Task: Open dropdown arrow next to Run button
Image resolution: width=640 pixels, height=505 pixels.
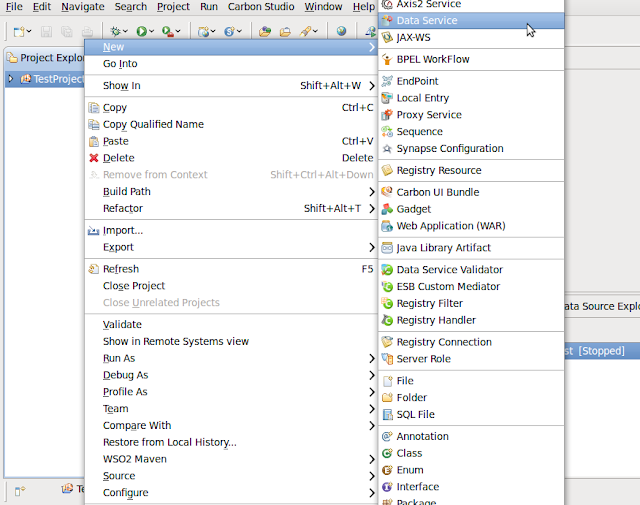Action: [152, 31]
